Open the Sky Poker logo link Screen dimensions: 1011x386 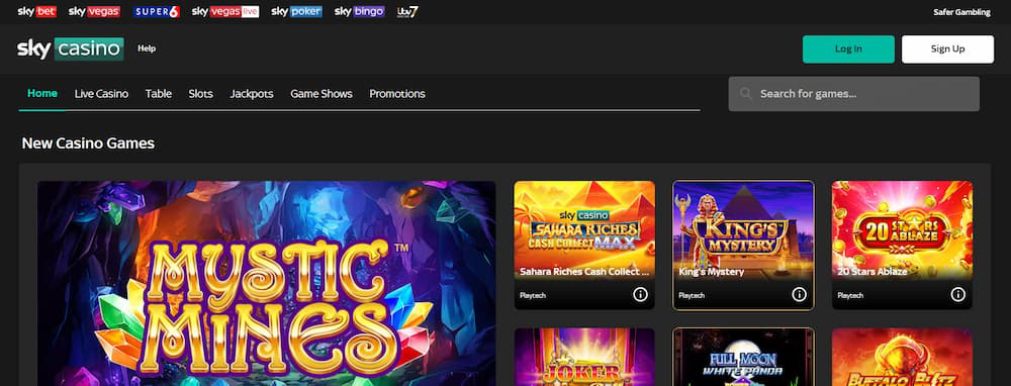(x=297, y=12)
